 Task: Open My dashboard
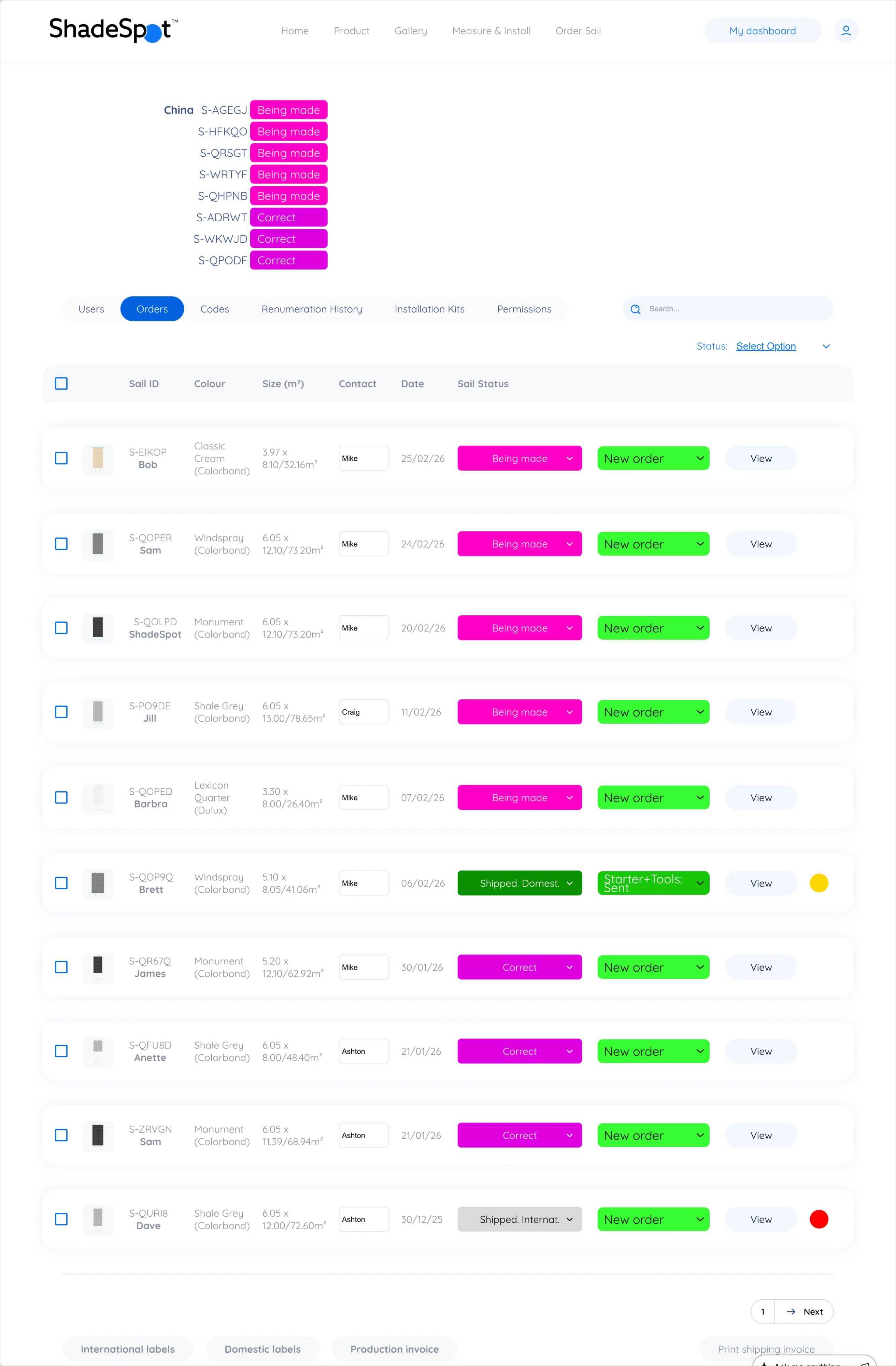tap(762, 30)
